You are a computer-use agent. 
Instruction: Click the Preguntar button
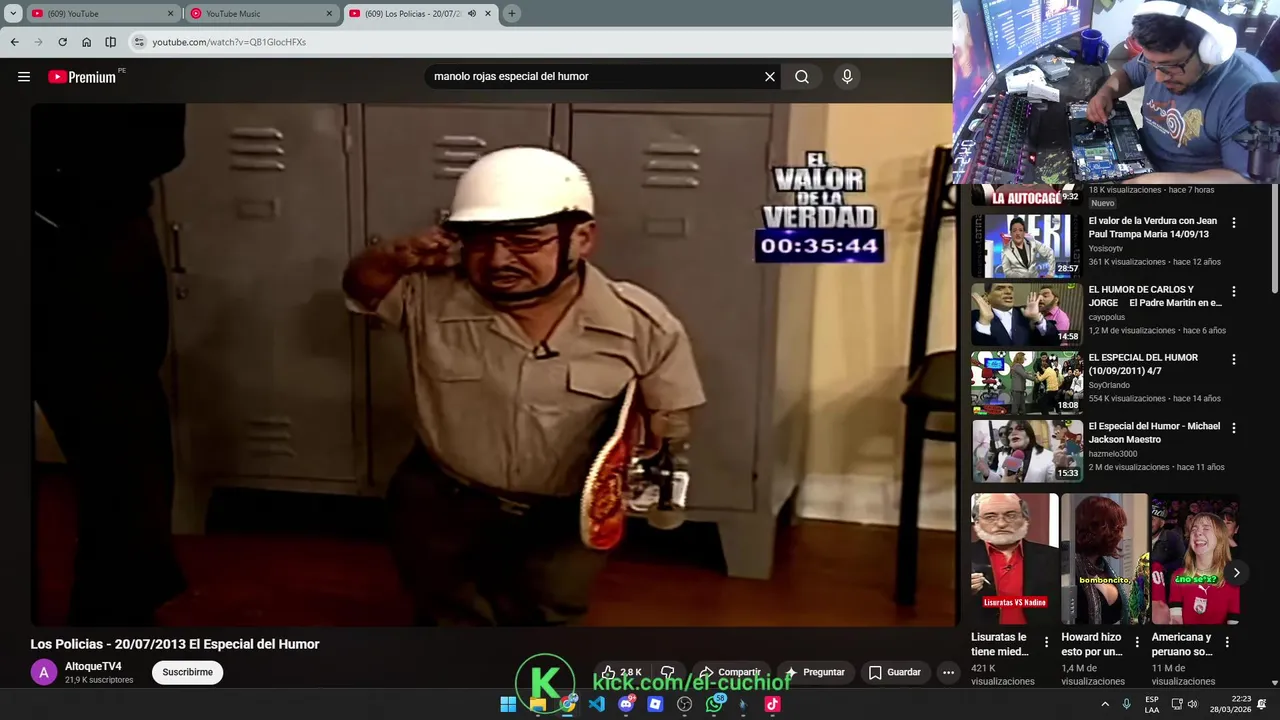[816, 672]
